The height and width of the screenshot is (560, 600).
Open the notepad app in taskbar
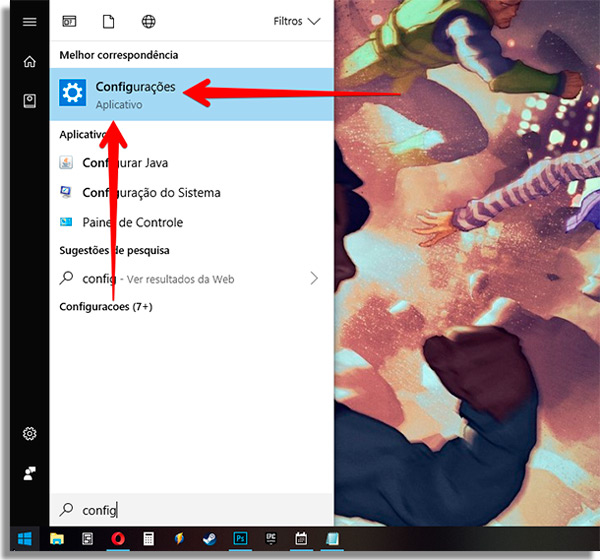332,539
